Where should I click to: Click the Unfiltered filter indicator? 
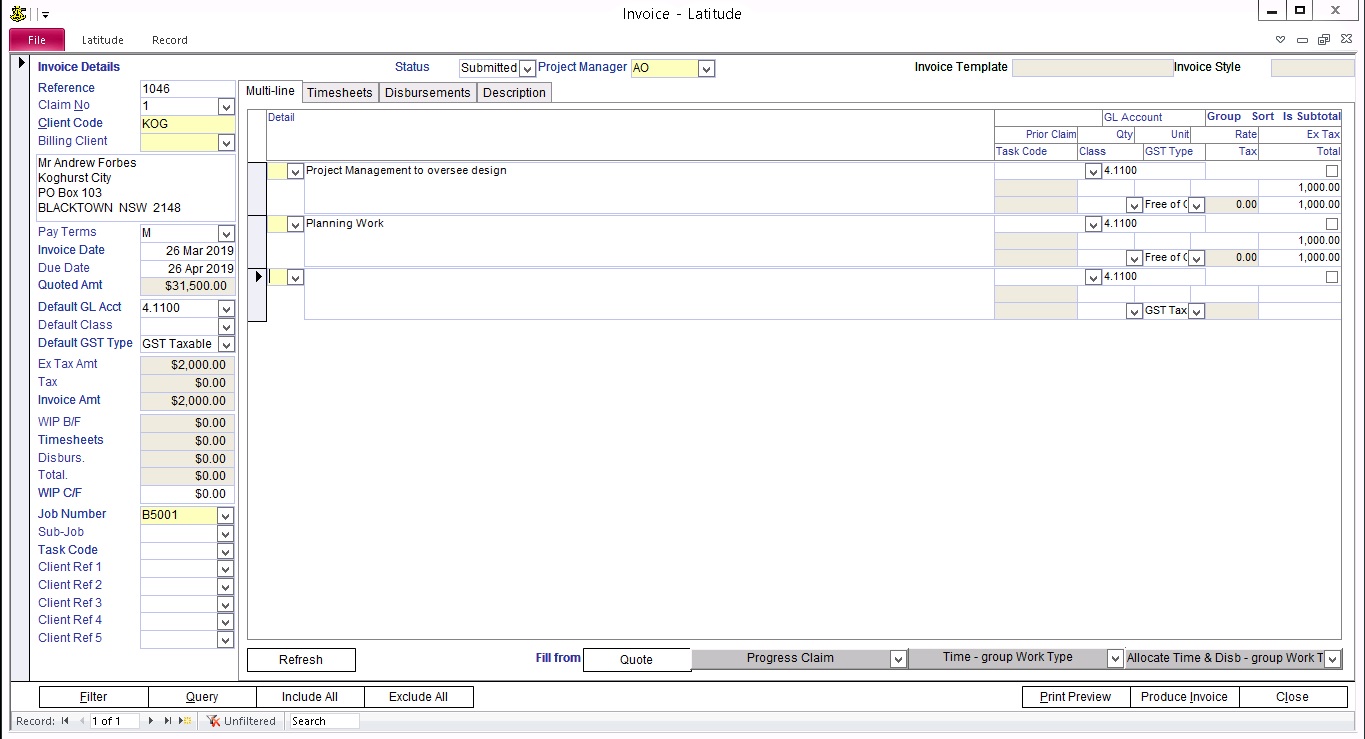[241, 721]
